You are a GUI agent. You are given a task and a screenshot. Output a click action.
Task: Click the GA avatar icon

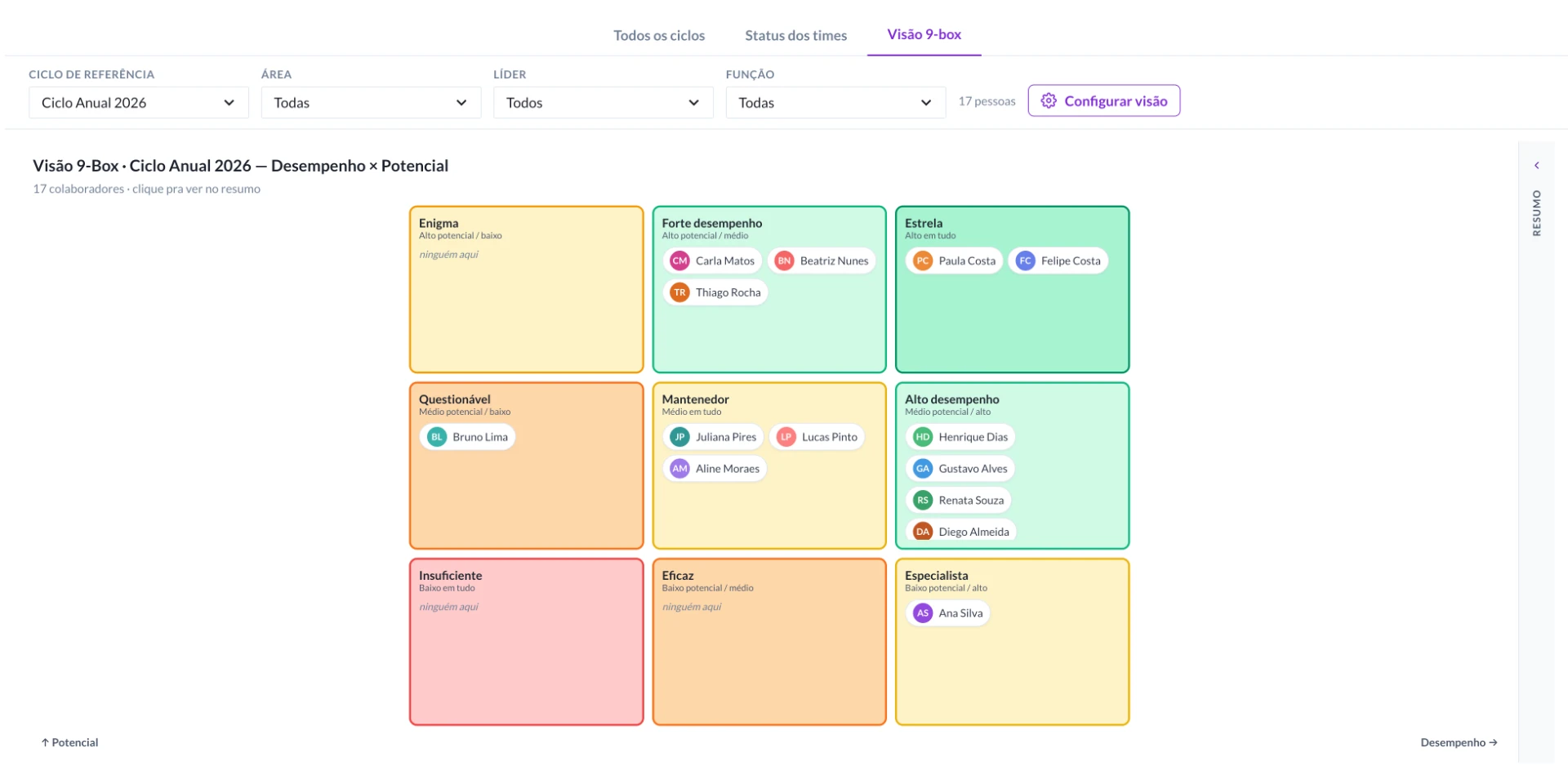[x=923, y=469]
